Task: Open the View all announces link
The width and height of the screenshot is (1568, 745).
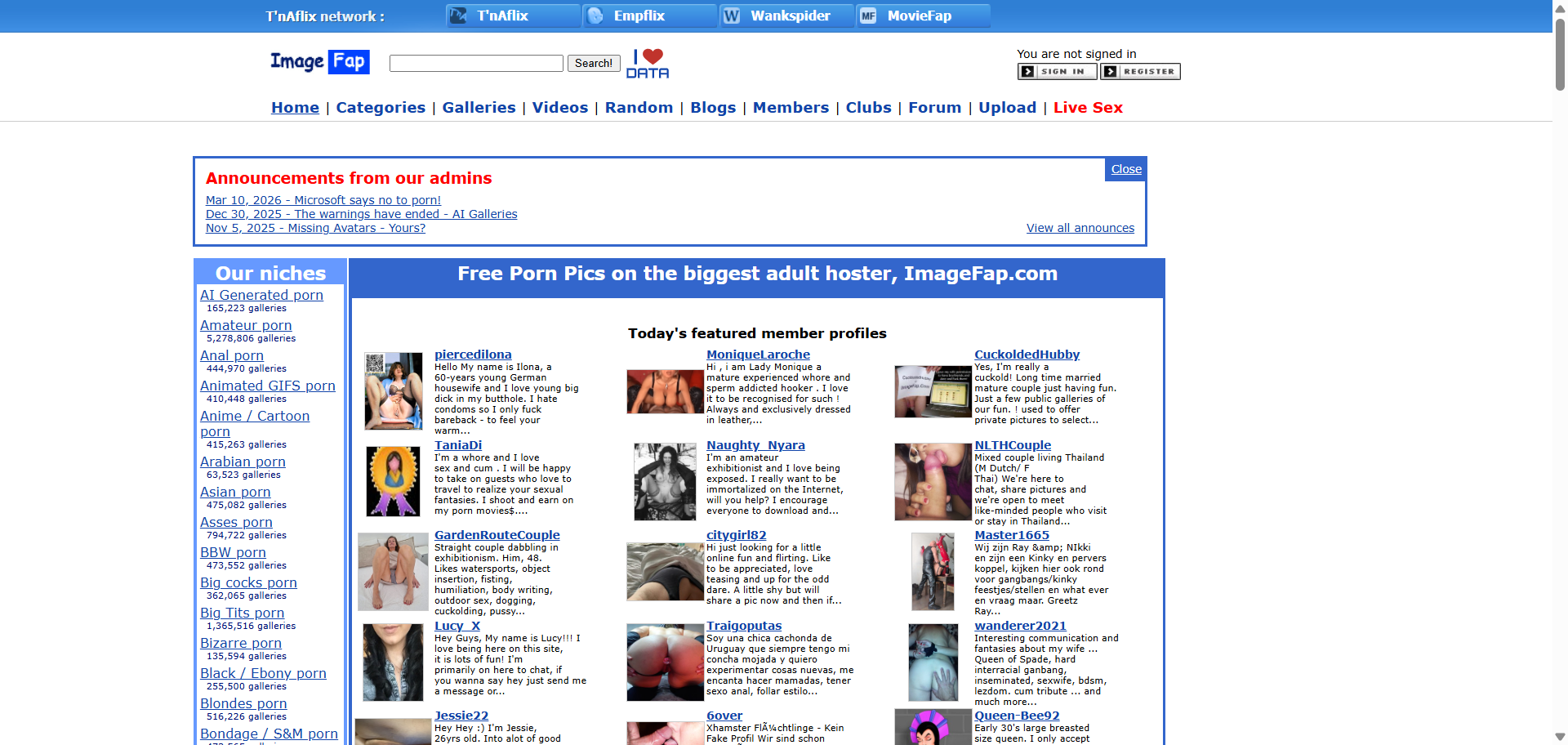Action: pos(1080,228)
